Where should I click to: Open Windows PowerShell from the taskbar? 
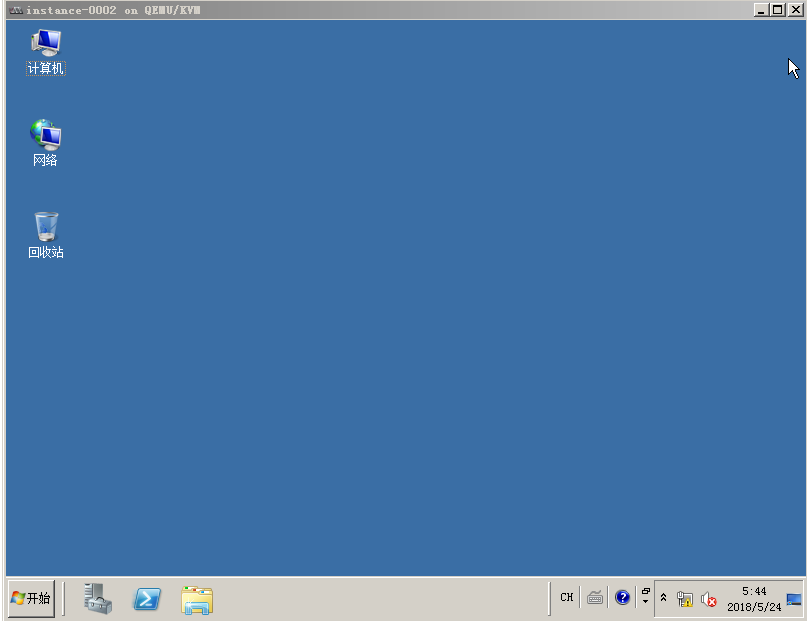pyautogui.click(x=147, y=599)
